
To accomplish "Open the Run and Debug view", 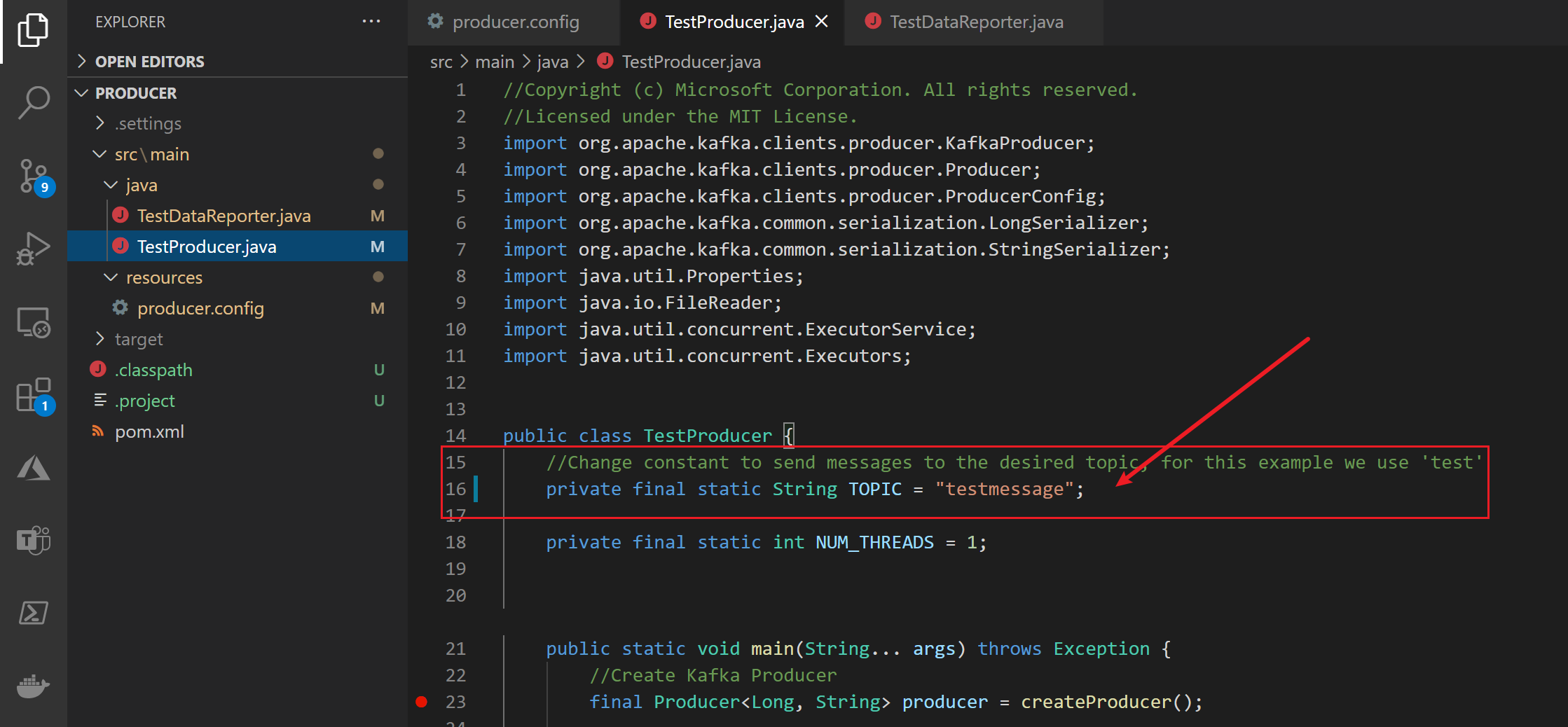I will 33,249.
